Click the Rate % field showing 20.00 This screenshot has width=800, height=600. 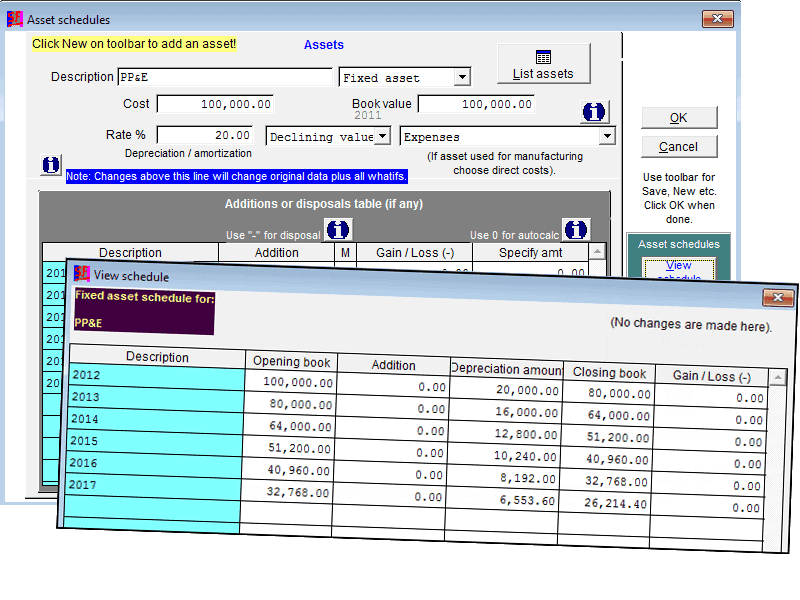tap(205, 135)
